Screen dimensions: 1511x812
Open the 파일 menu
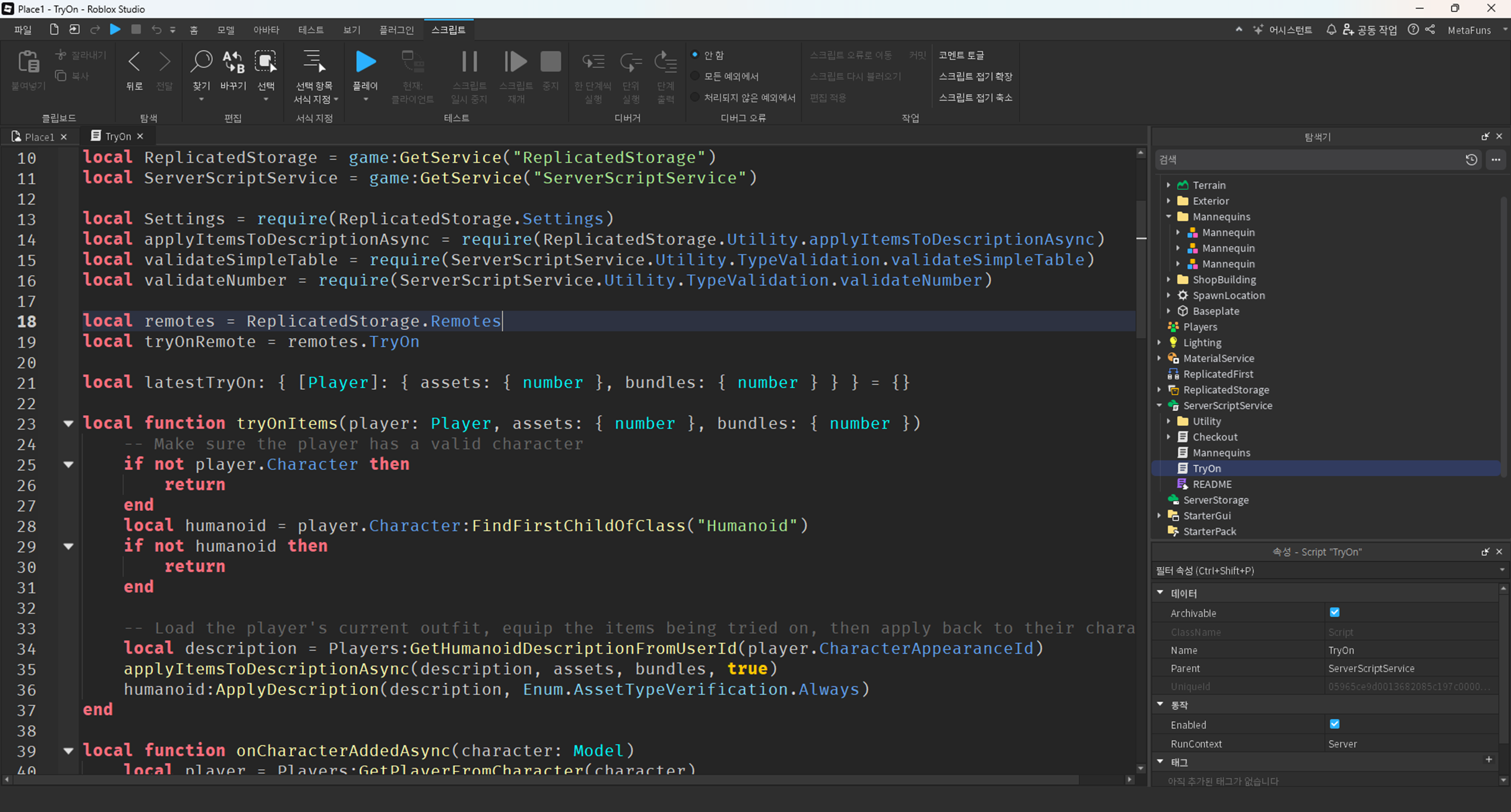23,29
